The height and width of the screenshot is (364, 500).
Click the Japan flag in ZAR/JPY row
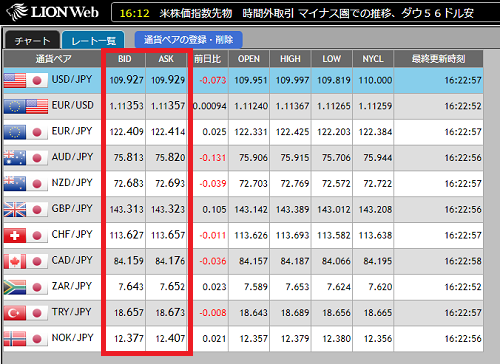[37, 287]
